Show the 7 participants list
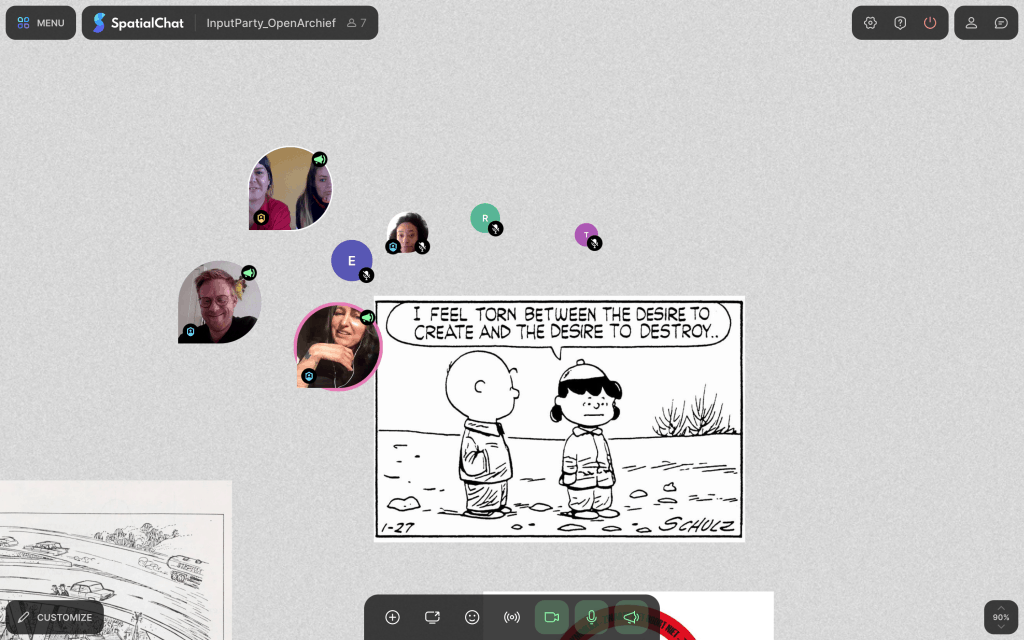 [357, 23]
